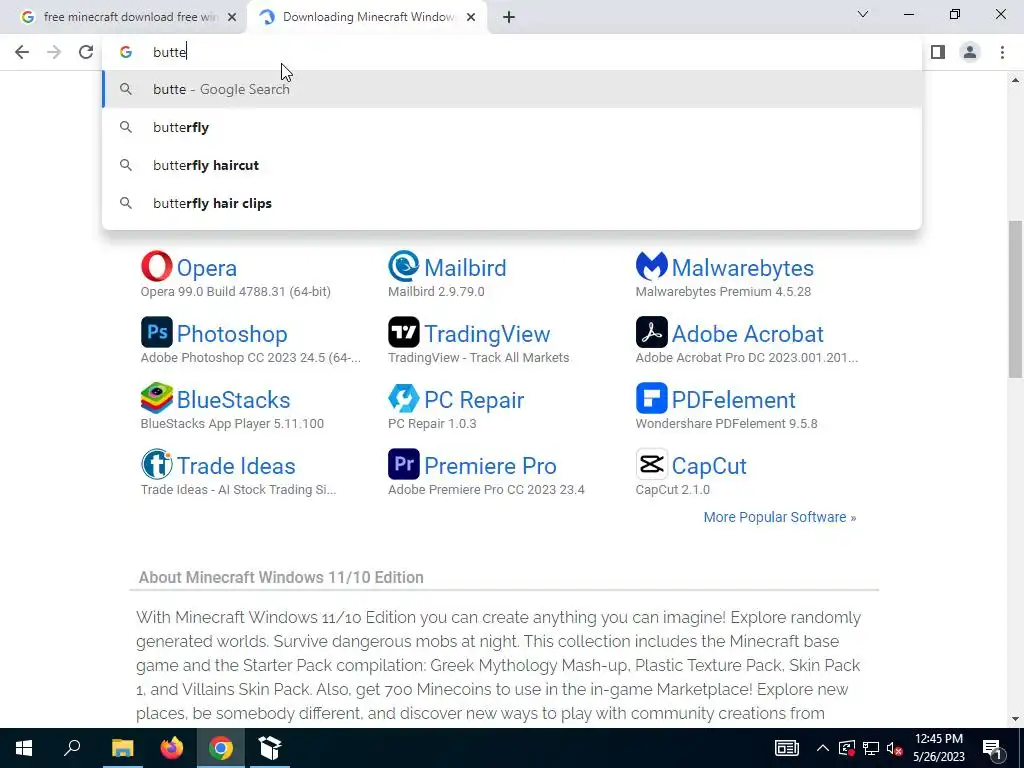Click the browser forward arrow
Screen dimensions: 1024x768
[x=54, y=52]
